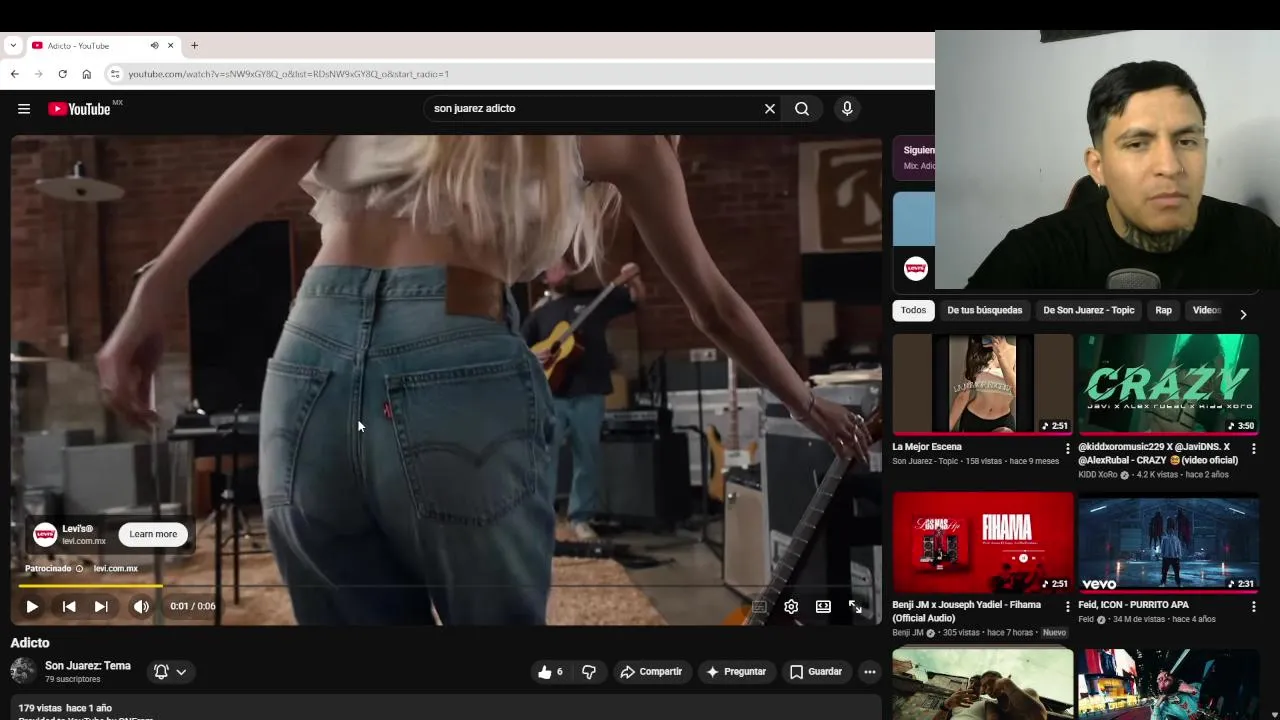The height and width of the screenshot is (720, 1280).
Task: View site information icon in address bar
Action: pos(115,74)
